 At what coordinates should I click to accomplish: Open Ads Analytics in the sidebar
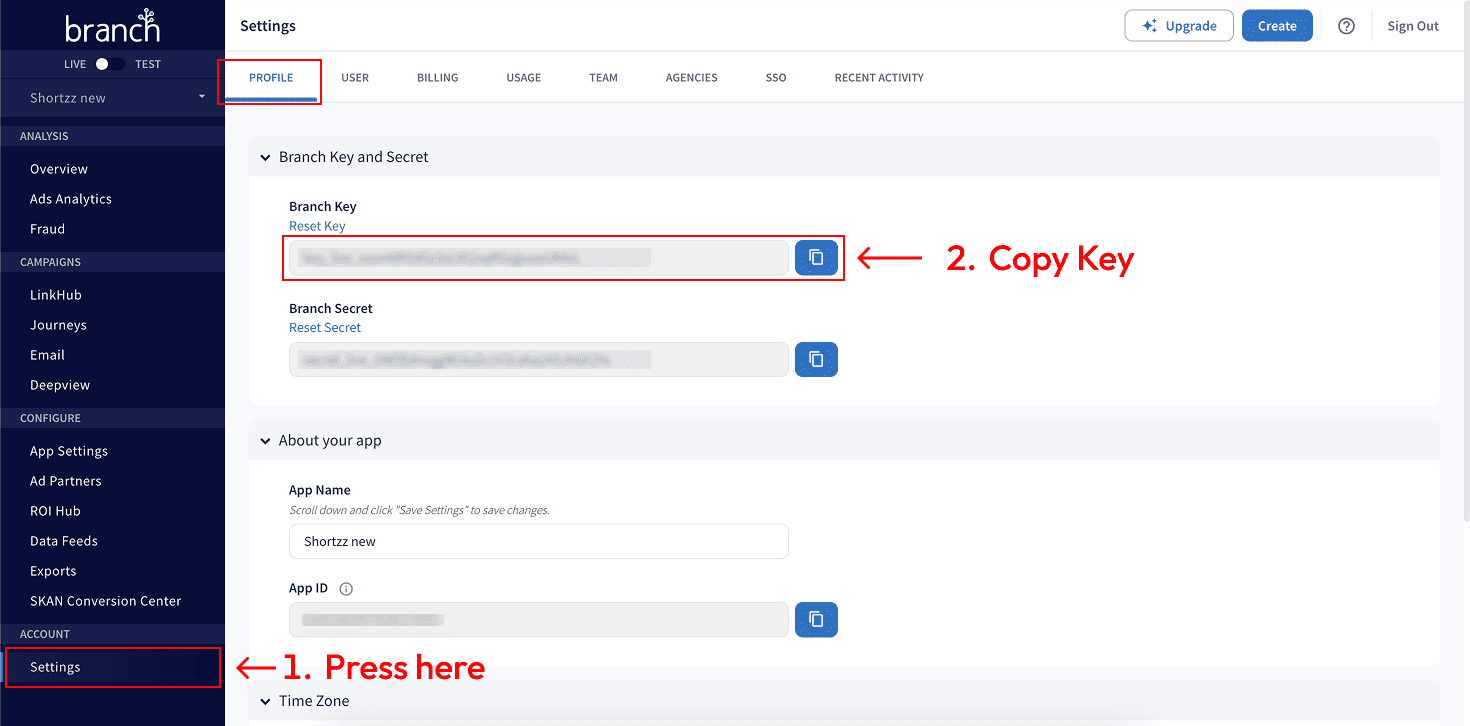tap(71, 199)
